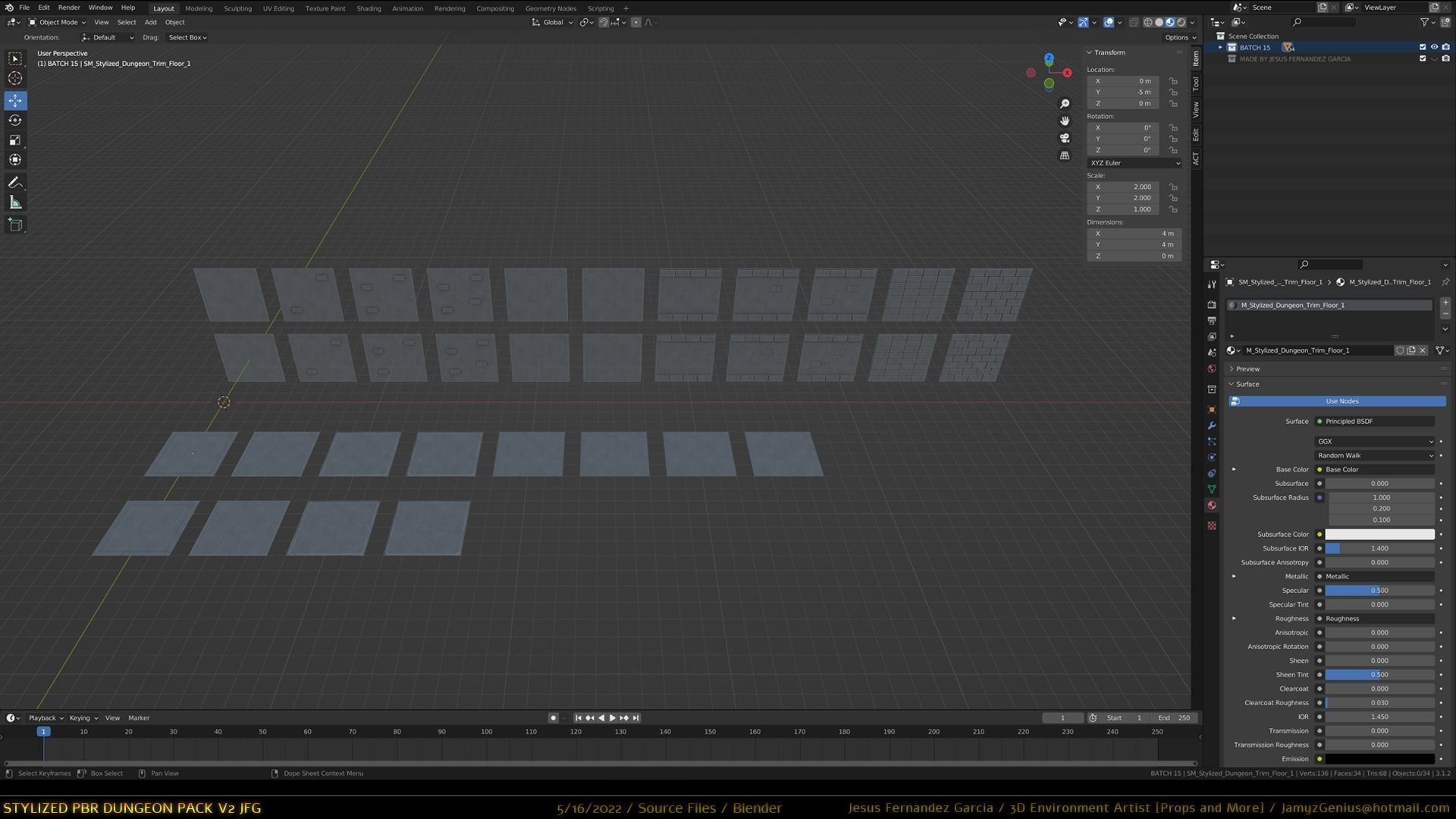This screenshot has height=819, width=1456.
Task: Open viewport Add menu
Action: pos(150,22)
